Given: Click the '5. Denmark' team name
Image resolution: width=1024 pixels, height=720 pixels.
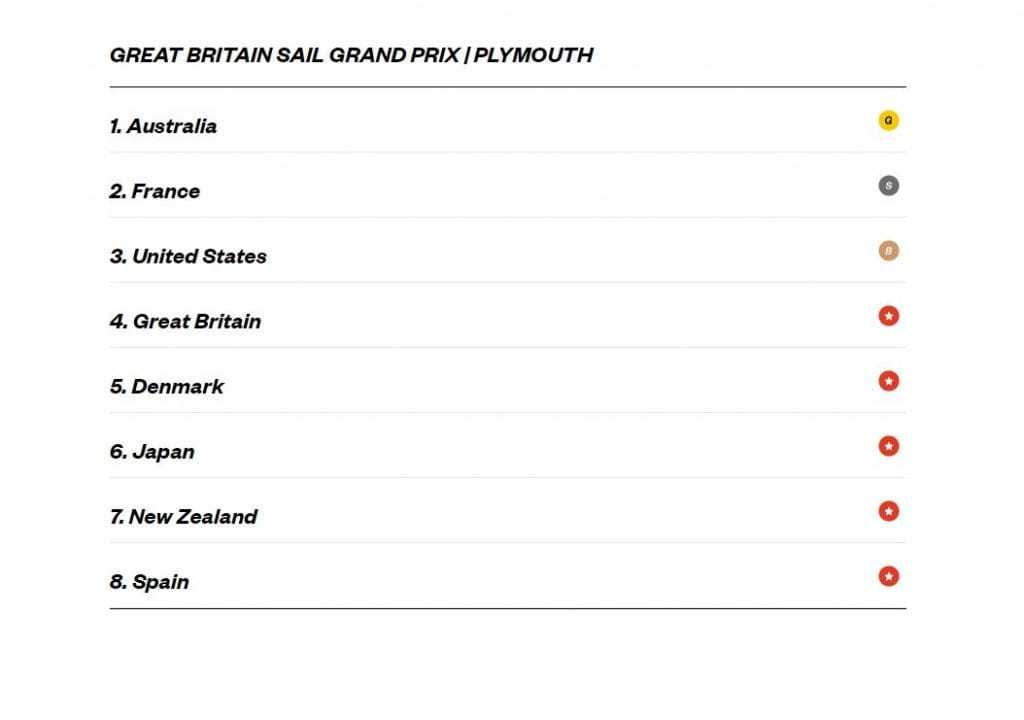Looking at the screenshot, I should (x=167, y=387).
